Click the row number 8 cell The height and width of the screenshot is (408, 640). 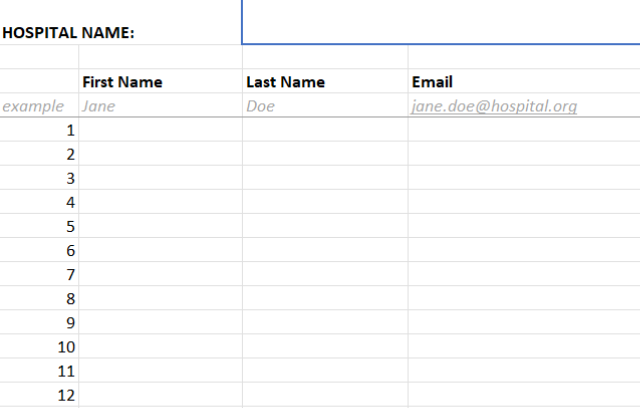tap(39, 298)
